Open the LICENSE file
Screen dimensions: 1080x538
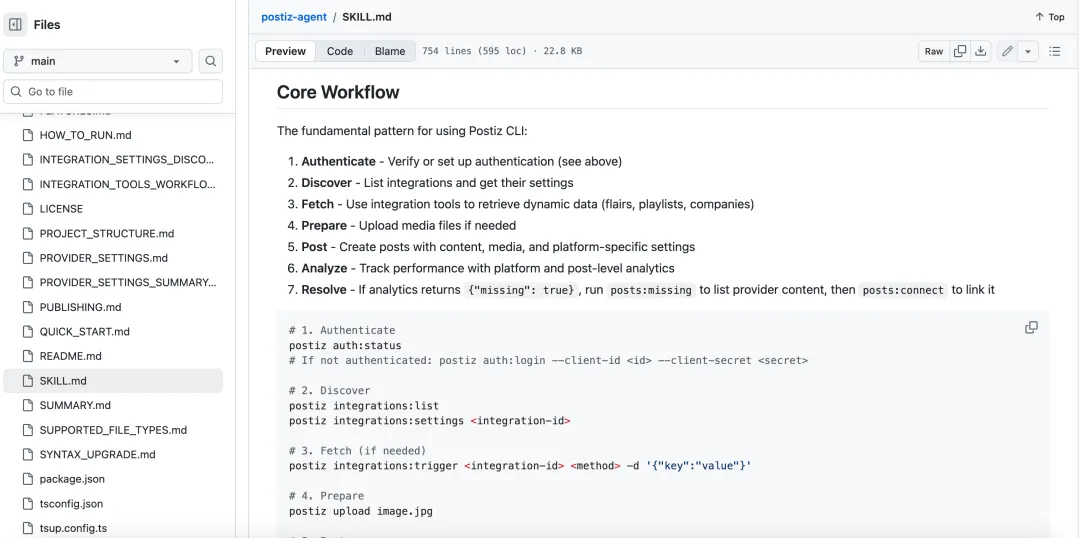point(61,209)
